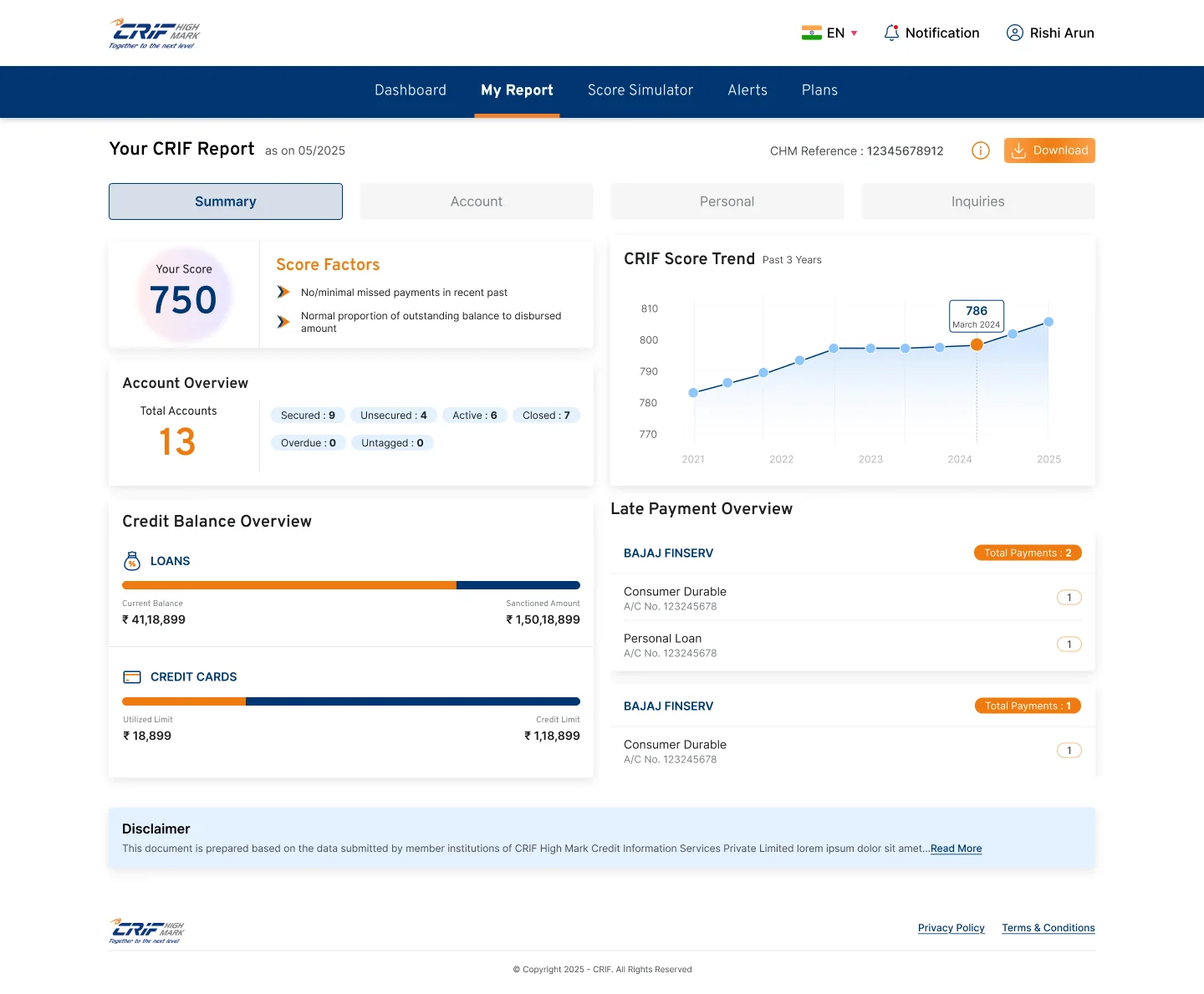The width and height of the screenshot is (1204, 994).
Task: Click the Loans balance progress bar
Action: 351,585
